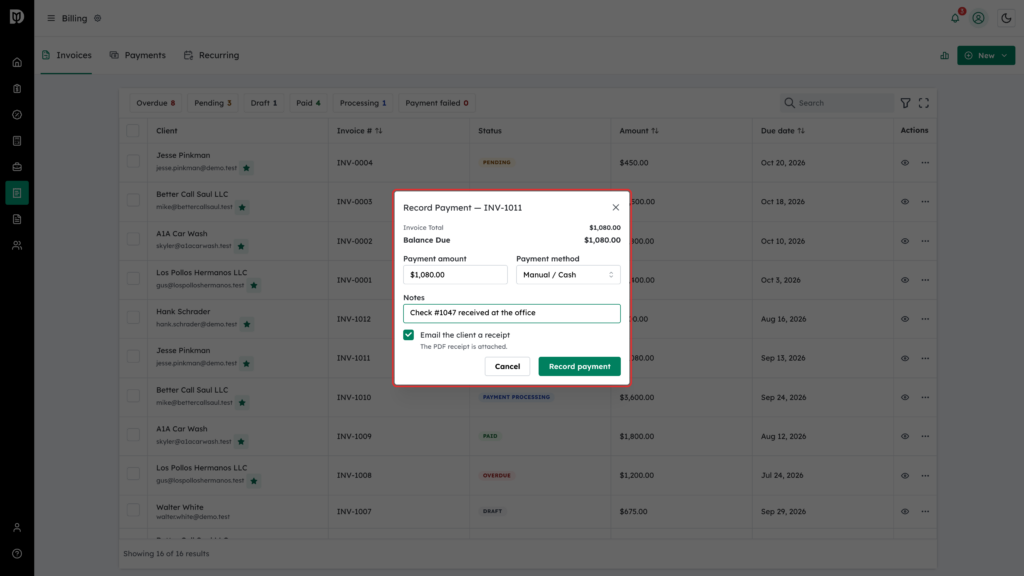Screen dimensions: 1024x576
Task: Click star beside gus@lospolloshermanos.test INV-0001
Action: pyautogui.click(x=254, y=285)
